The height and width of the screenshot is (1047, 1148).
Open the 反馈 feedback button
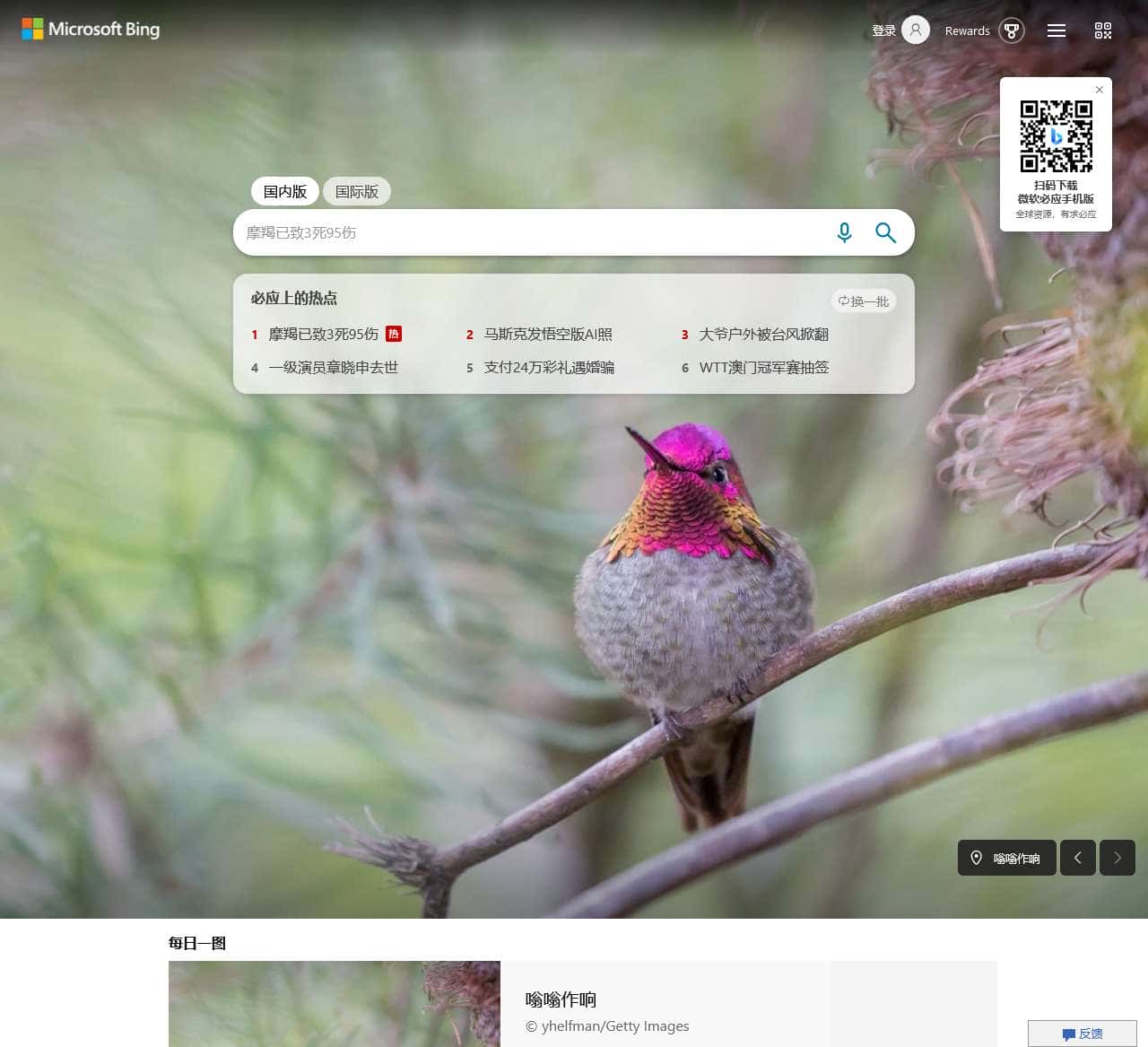[x=1083, y=1034]
